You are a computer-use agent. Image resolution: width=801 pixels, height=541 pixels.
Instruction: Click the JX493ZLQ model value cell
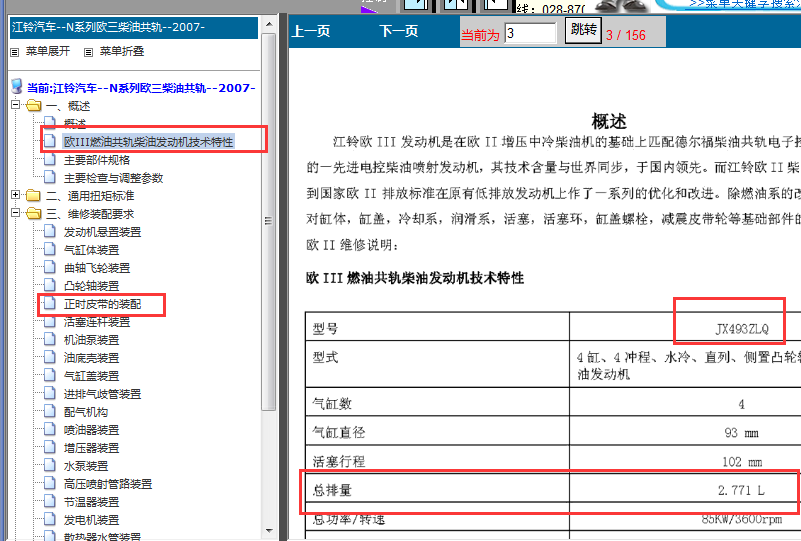[742, 328]
